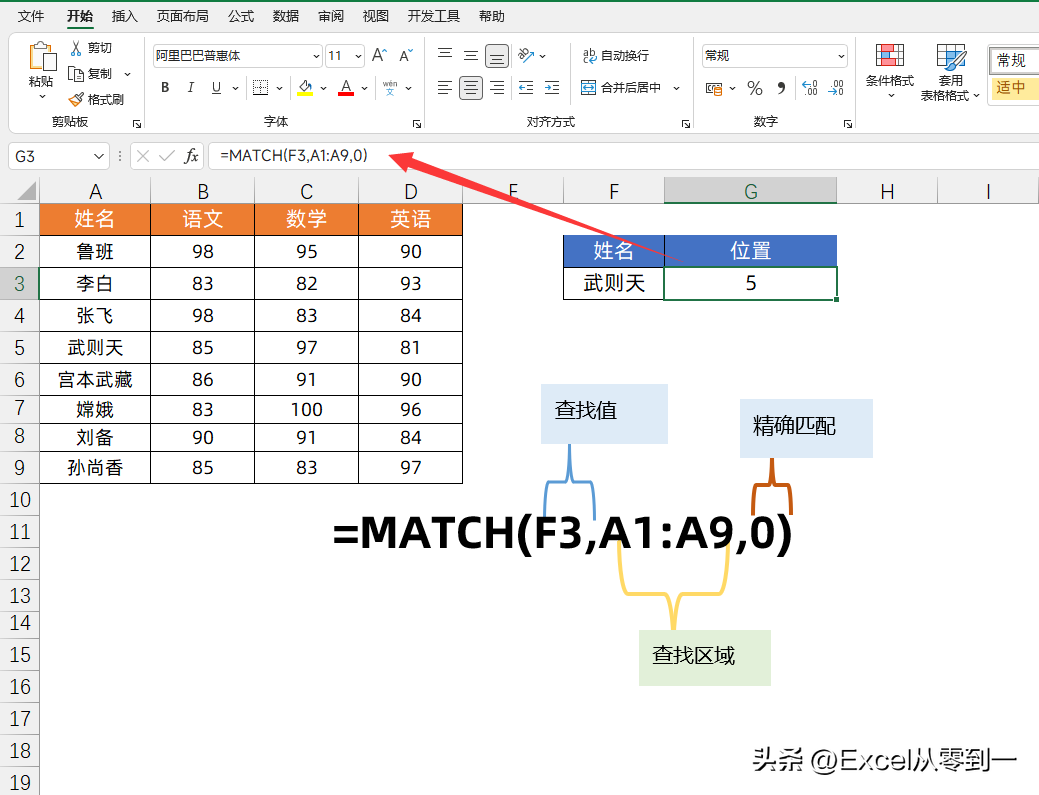Click the select-all corner triangle
The height and width of the screenshot is (795, 1039).
coord(27,191)
